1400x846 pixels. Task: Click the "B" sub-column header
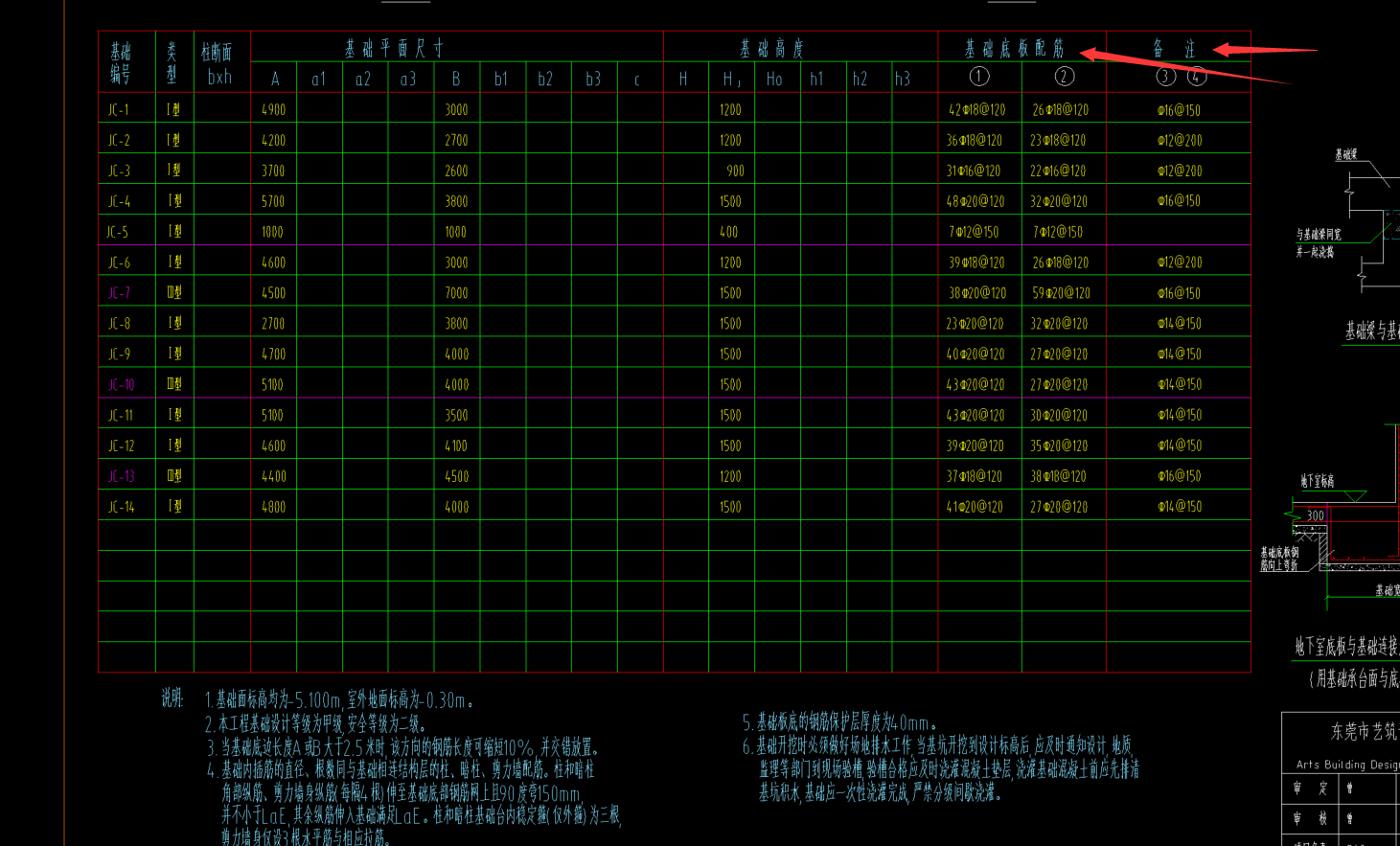pyautogui.click(x=456, y=79)
